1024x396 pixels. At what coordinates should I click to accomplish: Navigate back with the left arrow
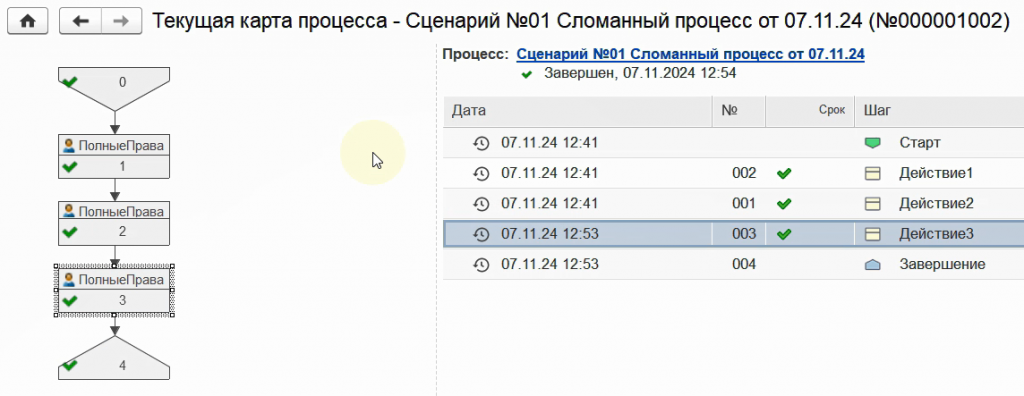[x=80, y=21]
